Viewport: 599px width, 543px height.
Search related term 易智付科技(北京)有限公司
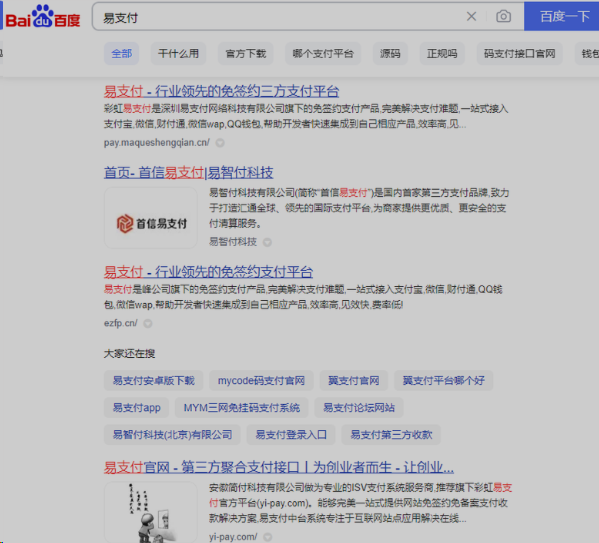pyautogui.click(x=172, y=435)
